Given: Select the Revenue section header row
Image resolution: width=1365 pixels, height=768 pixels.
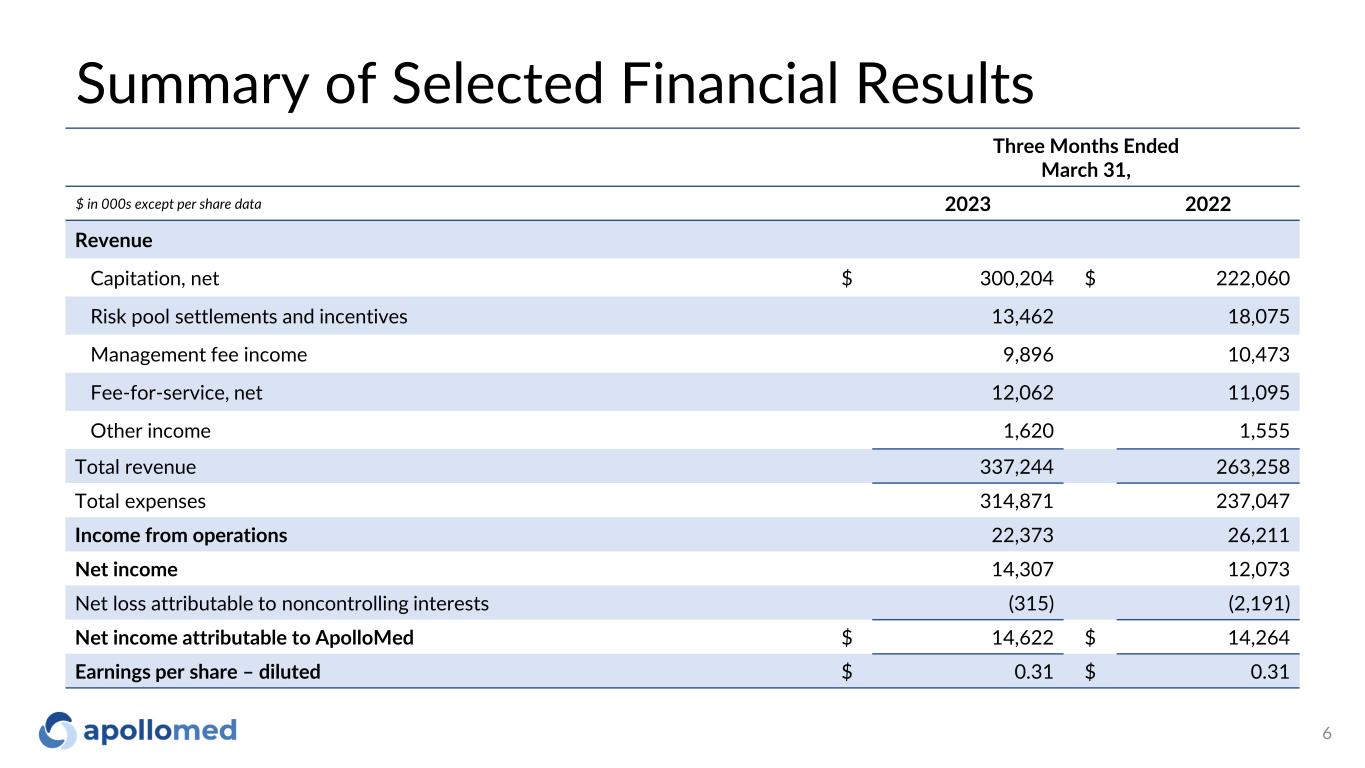Looking at the screenshot, I should (x=114, y=241).
